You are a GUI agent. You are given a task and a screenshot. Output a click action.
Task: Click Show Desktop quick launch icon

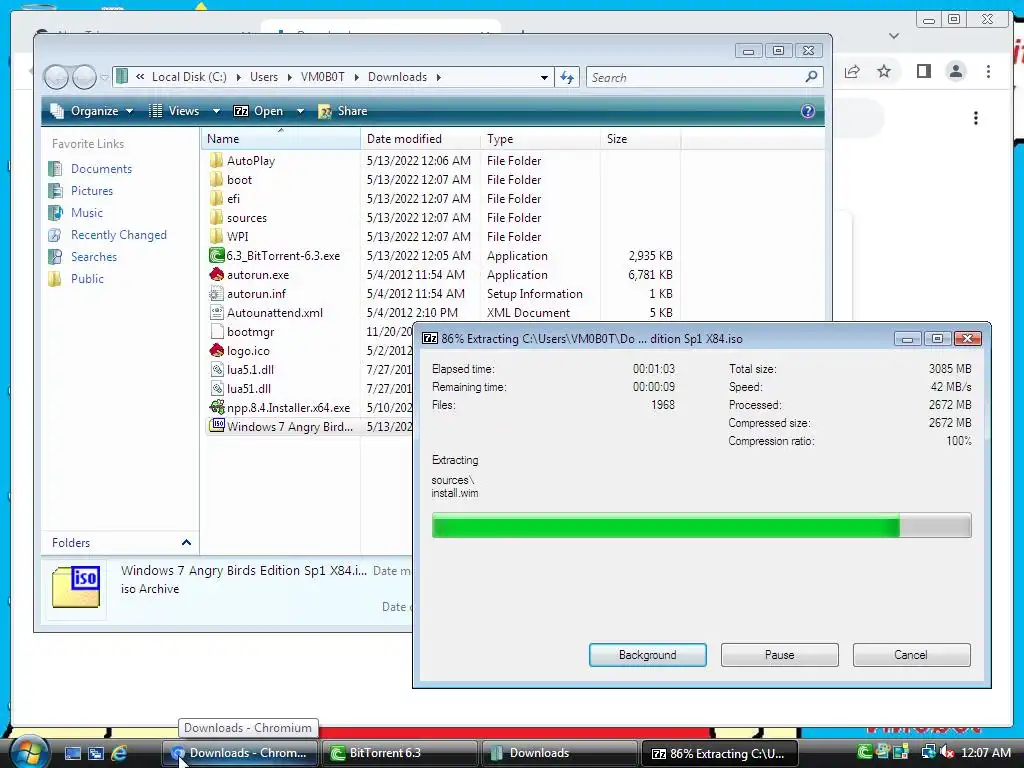tap(72, 753)
